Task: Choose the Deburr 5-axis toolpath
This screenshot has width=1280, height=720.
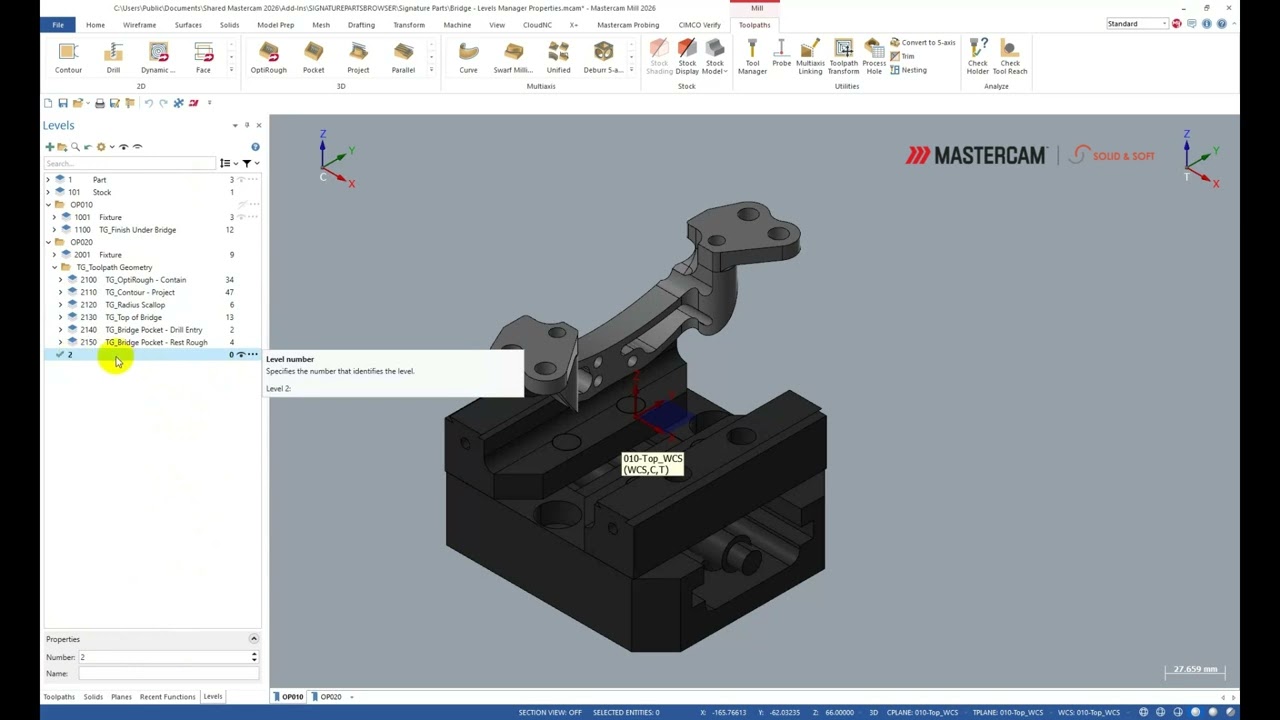Action: click(x=603, y=58)
